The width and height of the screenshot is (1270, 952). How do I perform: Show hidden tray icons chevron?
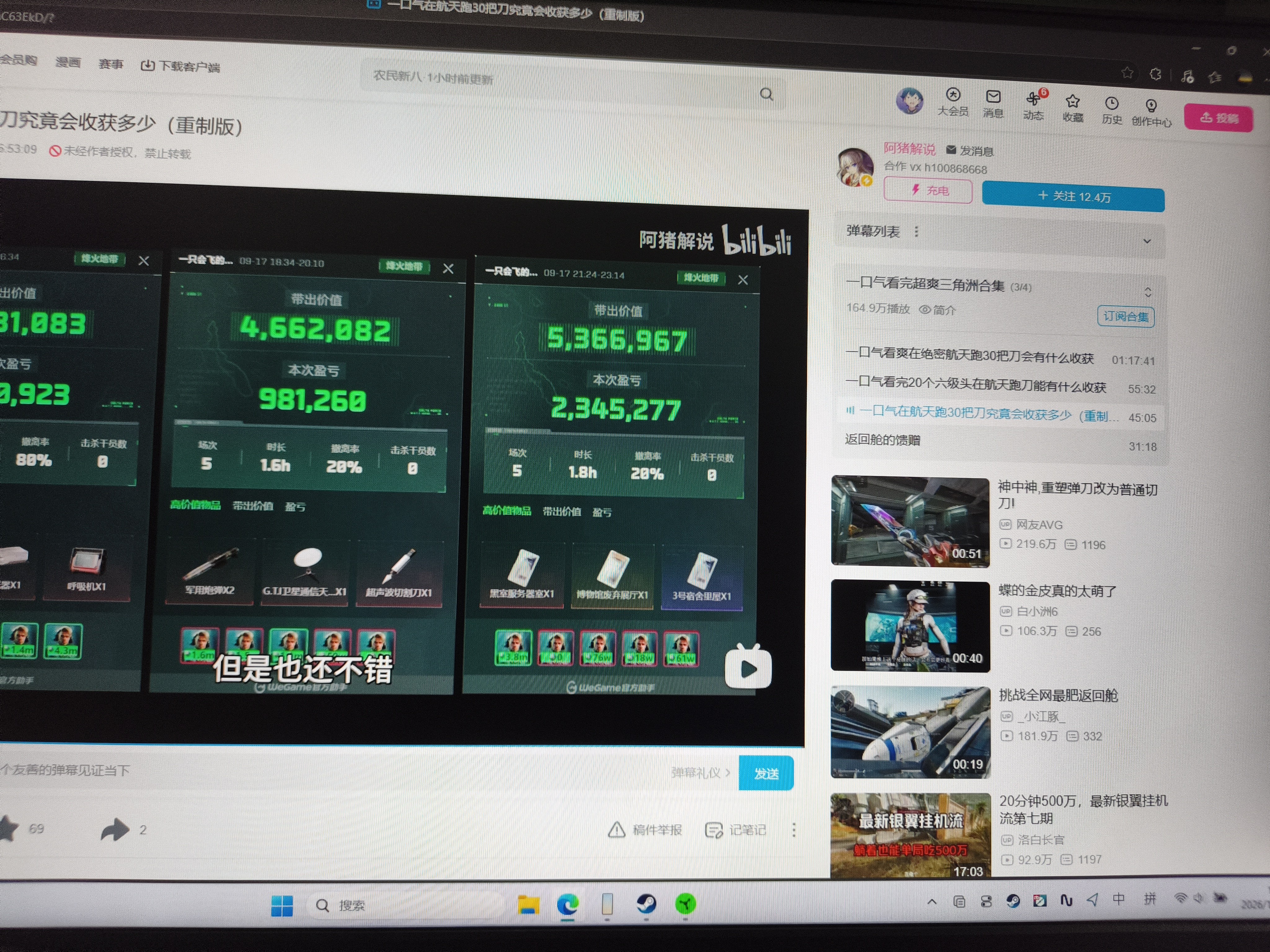[932, 902]
